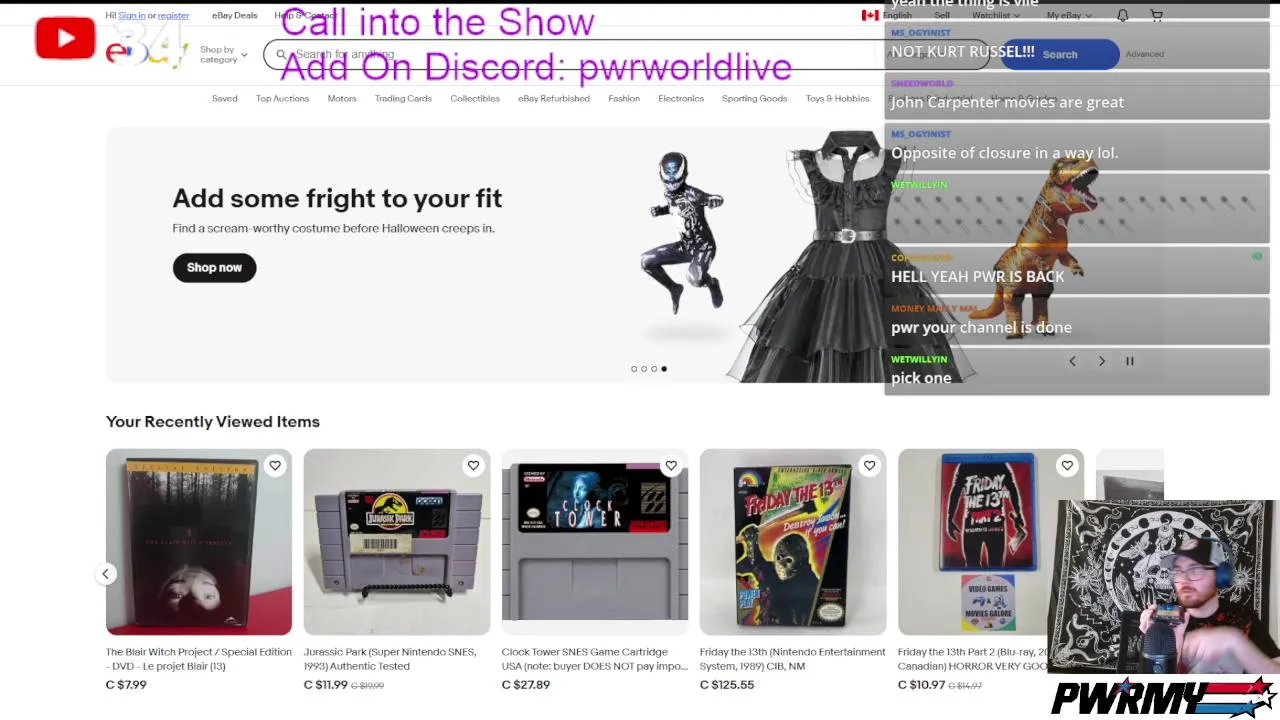Screen dimensions: 1280x720
Task: Favorite the Blair Witch Project DVD heart
Action: point(275,465)
